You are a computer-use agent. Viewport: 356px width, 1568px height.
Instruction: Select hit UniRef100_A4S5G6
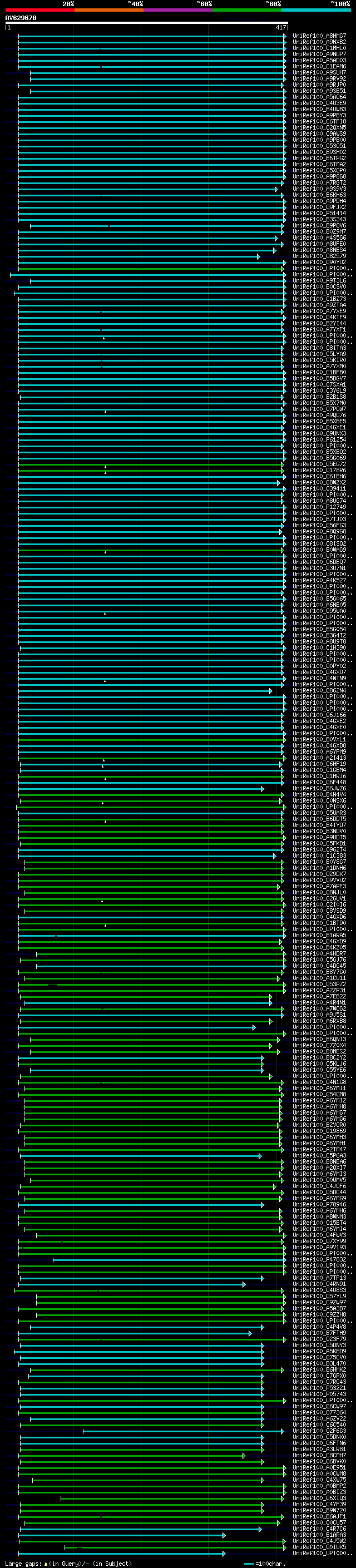point(319,238)
